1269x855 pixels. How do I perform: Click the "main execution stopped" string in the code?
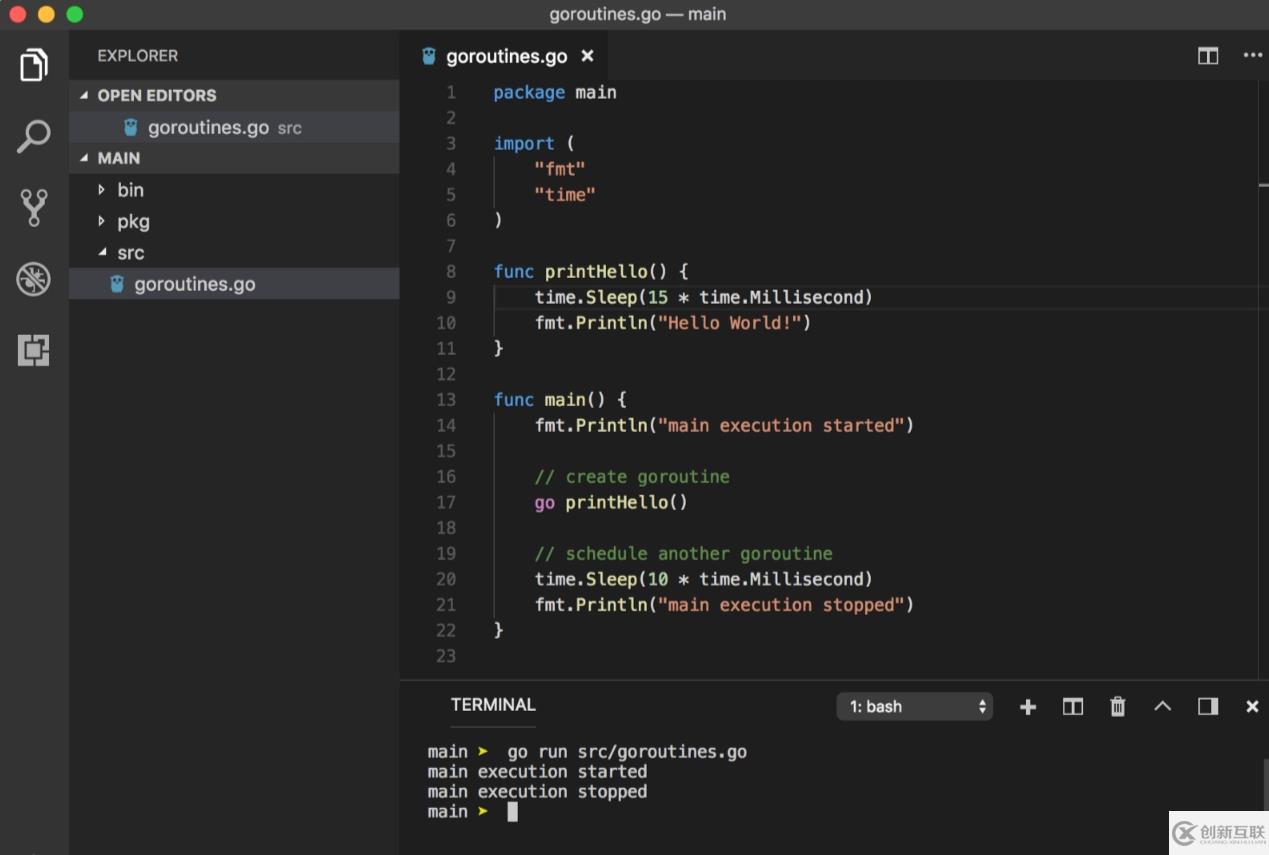tap(781, 604)
